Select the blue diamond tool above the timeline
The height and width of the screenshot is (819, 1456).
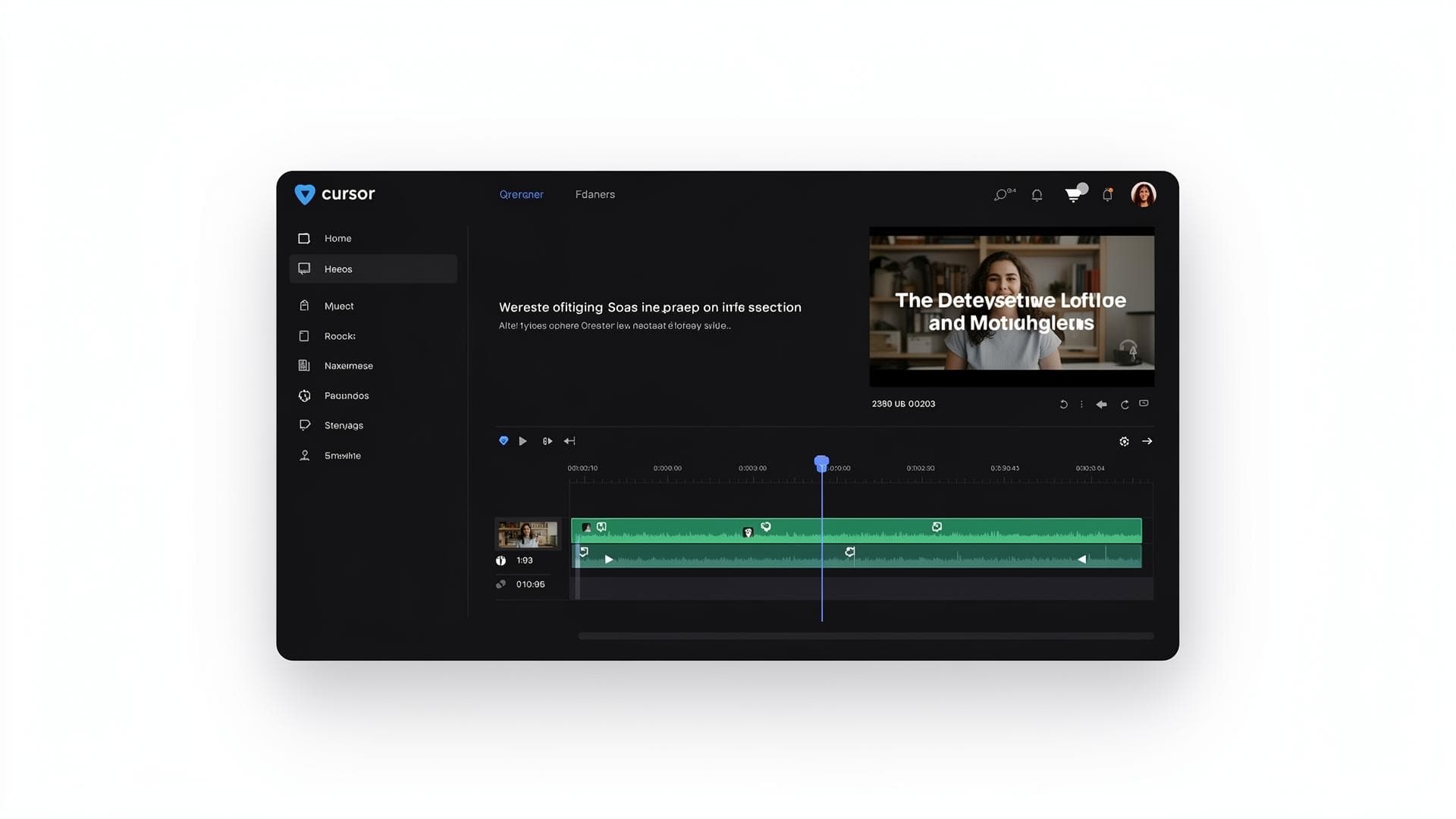[503, 441]
